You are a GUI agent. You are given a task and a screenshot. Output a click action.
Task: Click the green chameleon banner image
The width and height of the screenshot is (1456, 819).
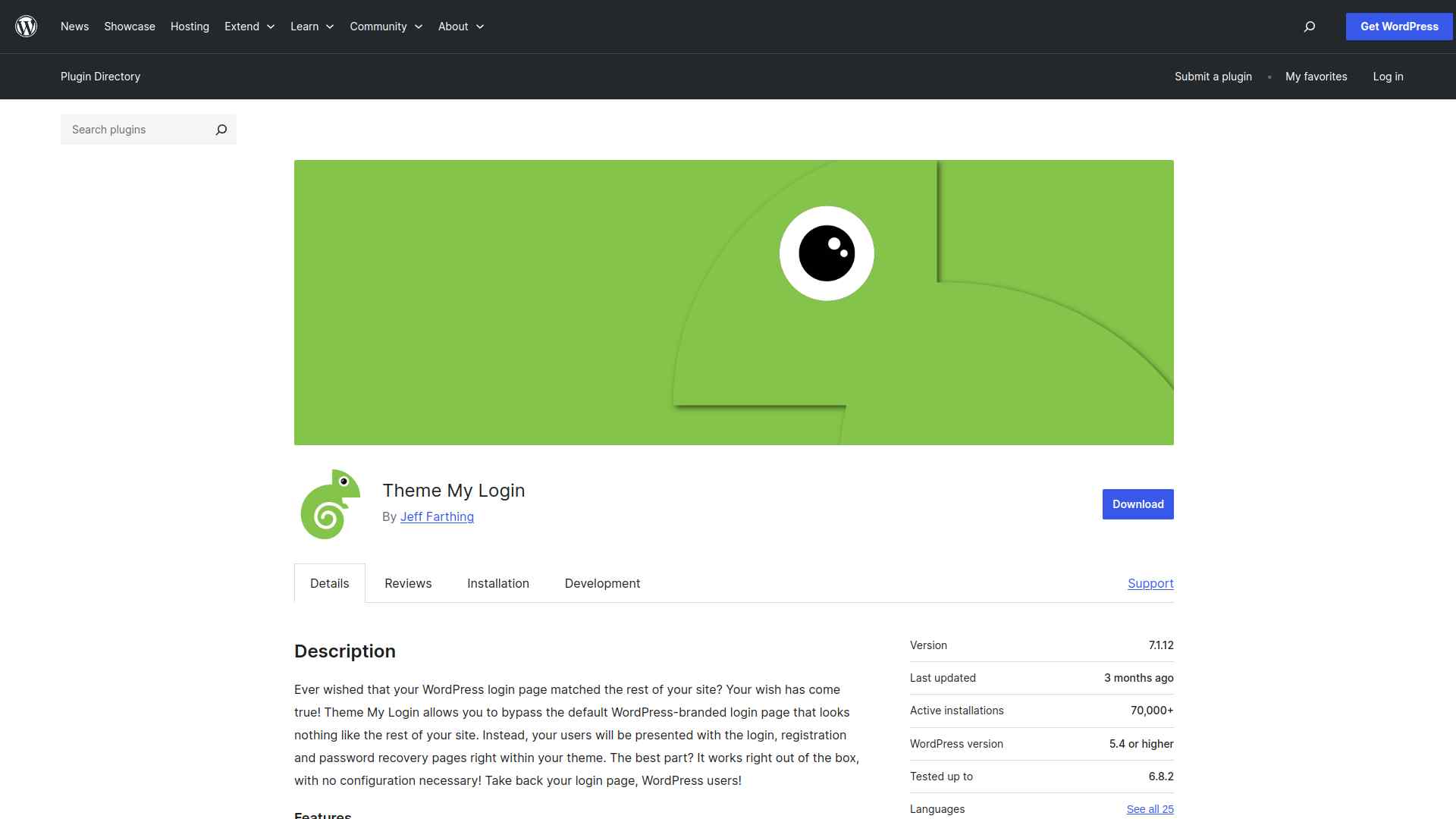734,303
